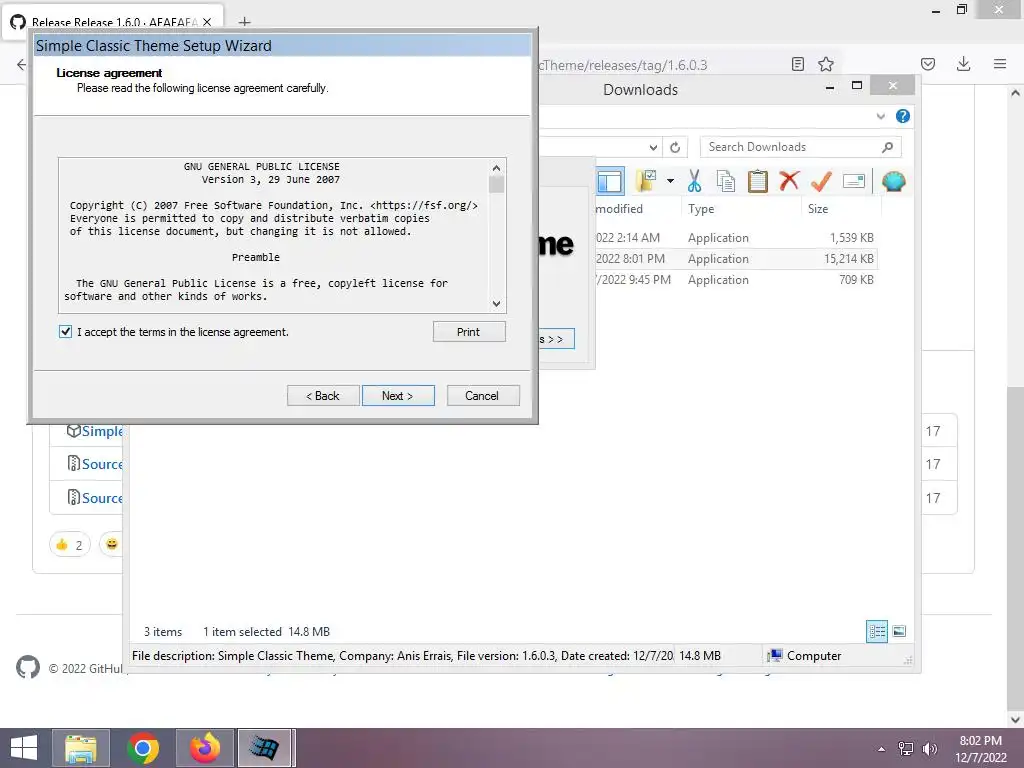The height and width of the screenshot is (768, 1024).
Task: Click the partially visible expand '>>' button
Action: point(556,339)
